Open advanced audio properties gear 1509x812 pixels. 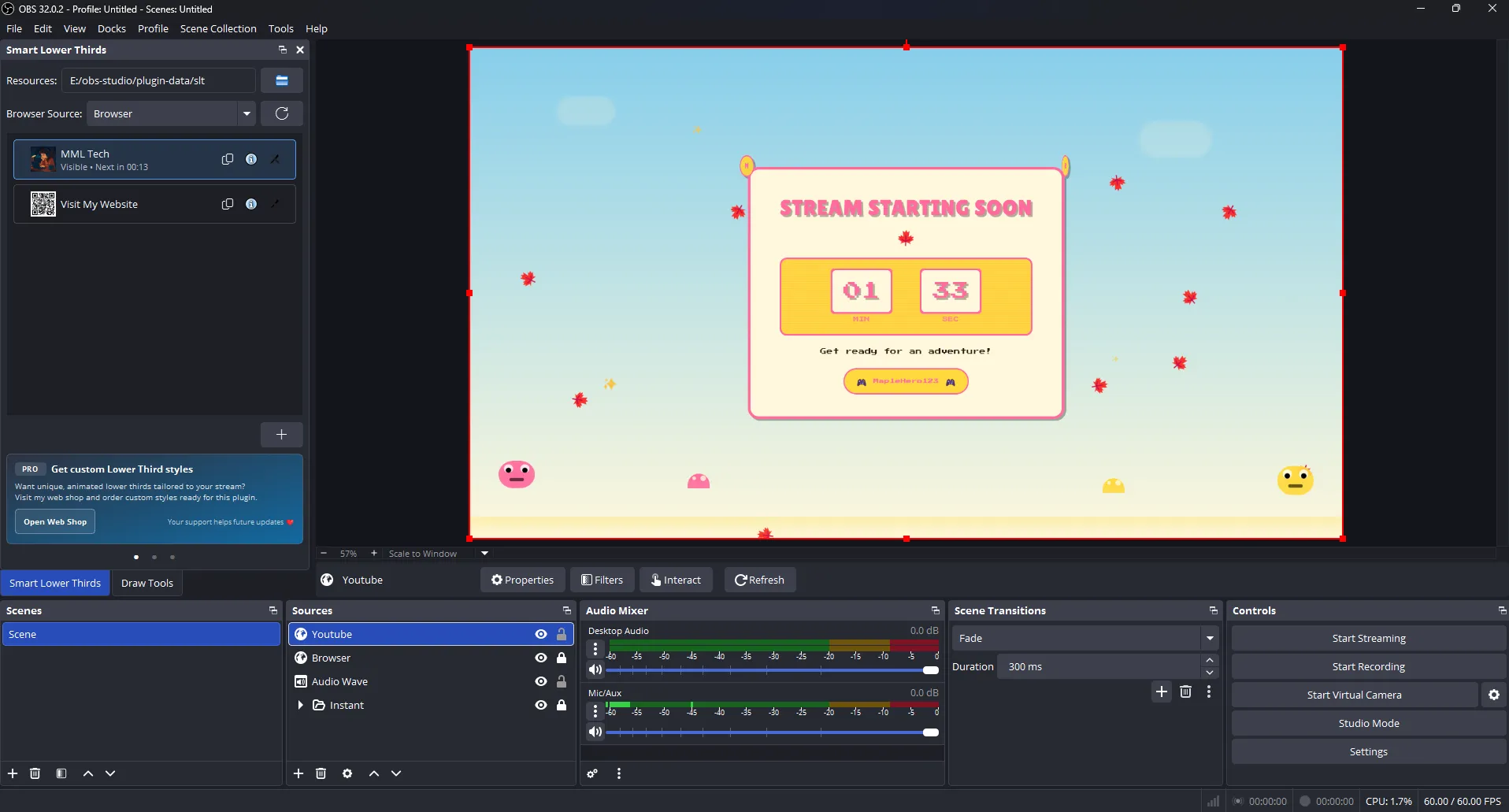click(x=592, y=773)
